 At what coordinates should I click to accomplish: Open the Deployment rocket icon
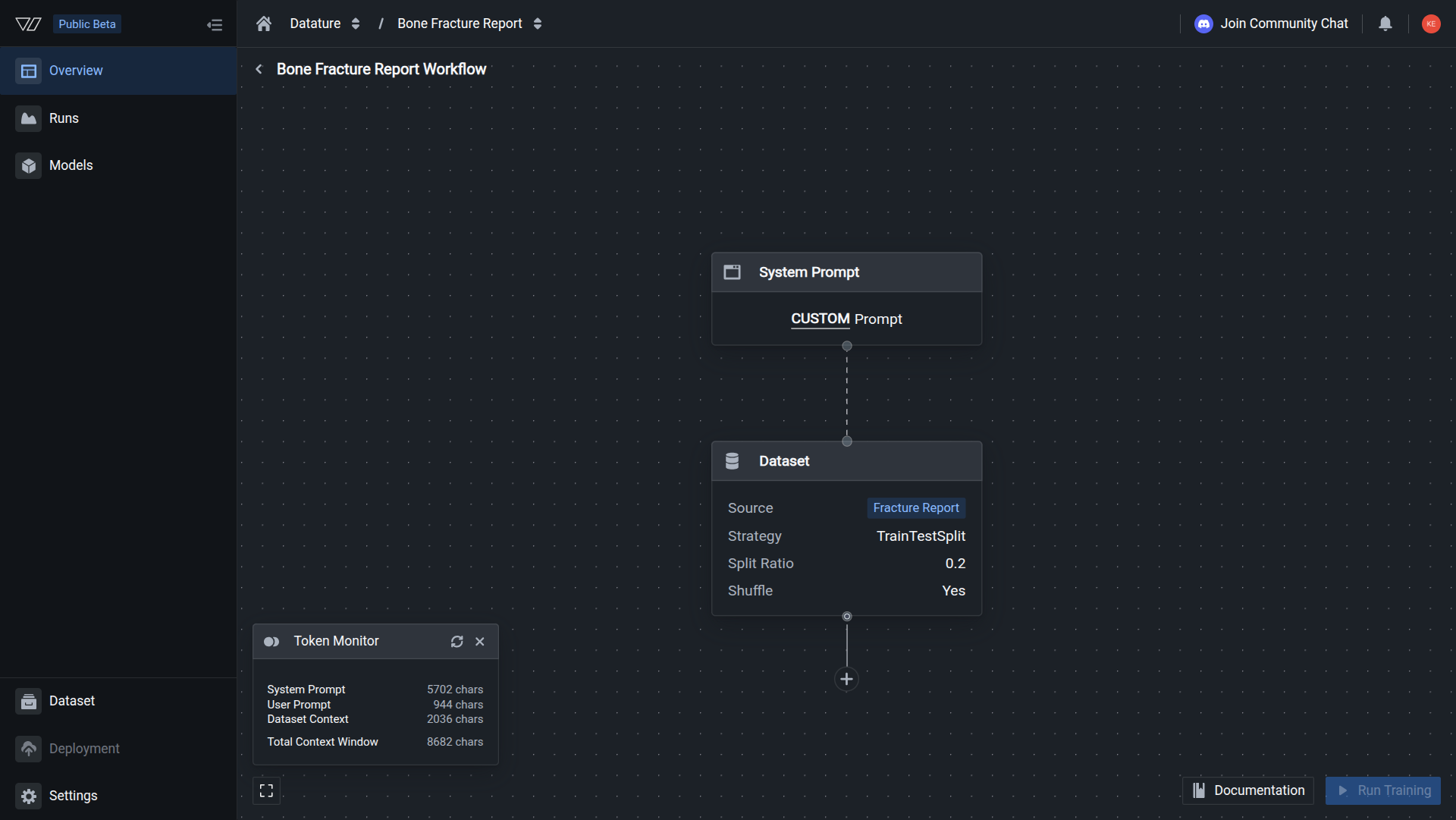tap(29, 749)
